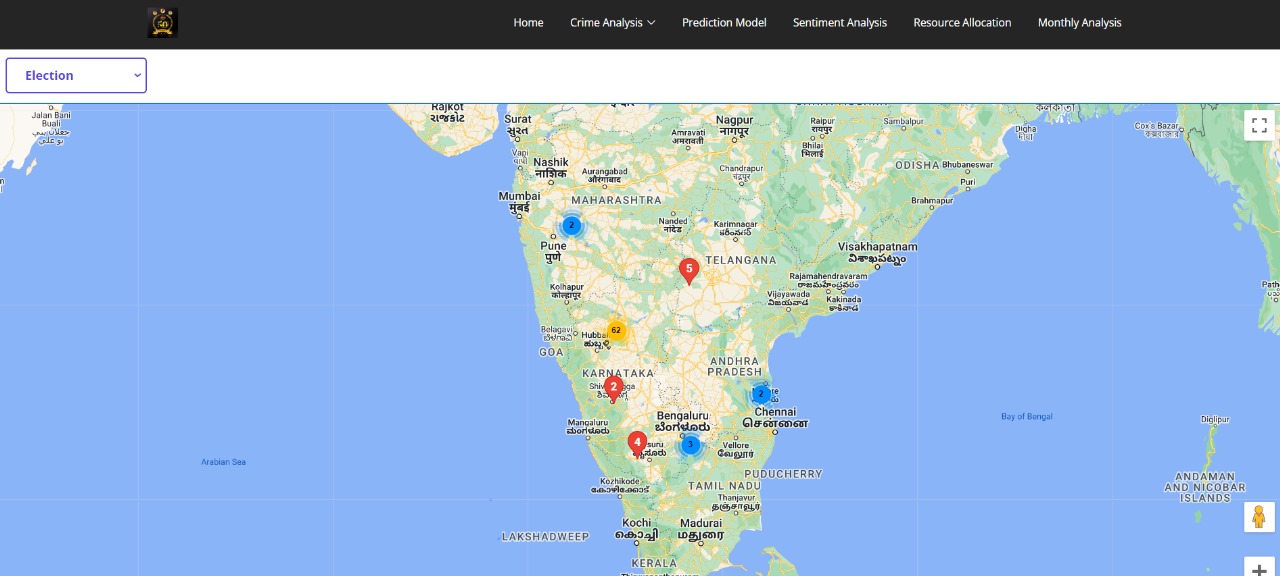Click the Bhubaneswar city label

(x=968, y=164)
